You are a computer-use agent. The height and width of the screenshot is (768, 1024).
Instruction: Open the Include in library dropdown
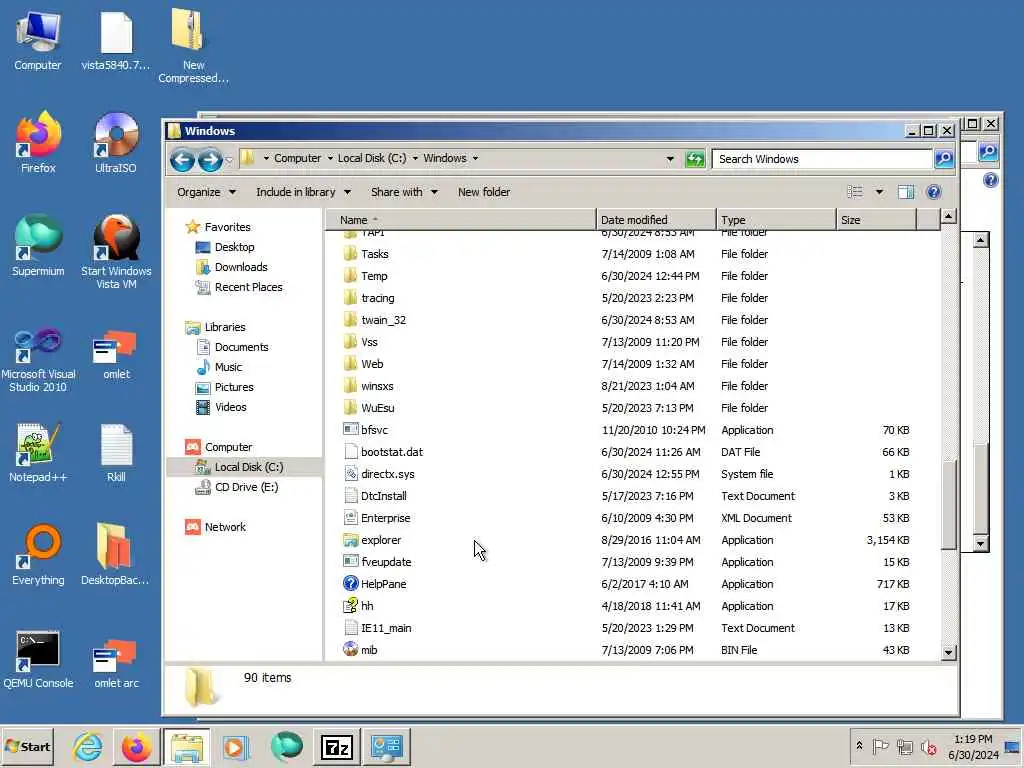303,192
